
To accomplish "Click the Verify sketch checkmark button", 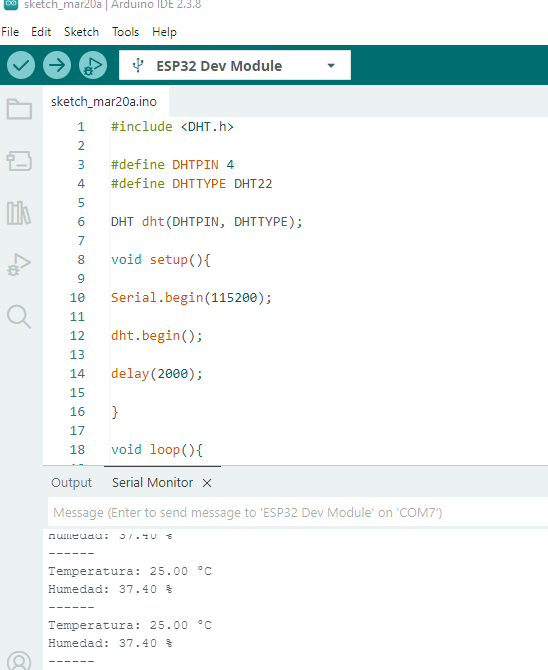I will tap(21, 65).
